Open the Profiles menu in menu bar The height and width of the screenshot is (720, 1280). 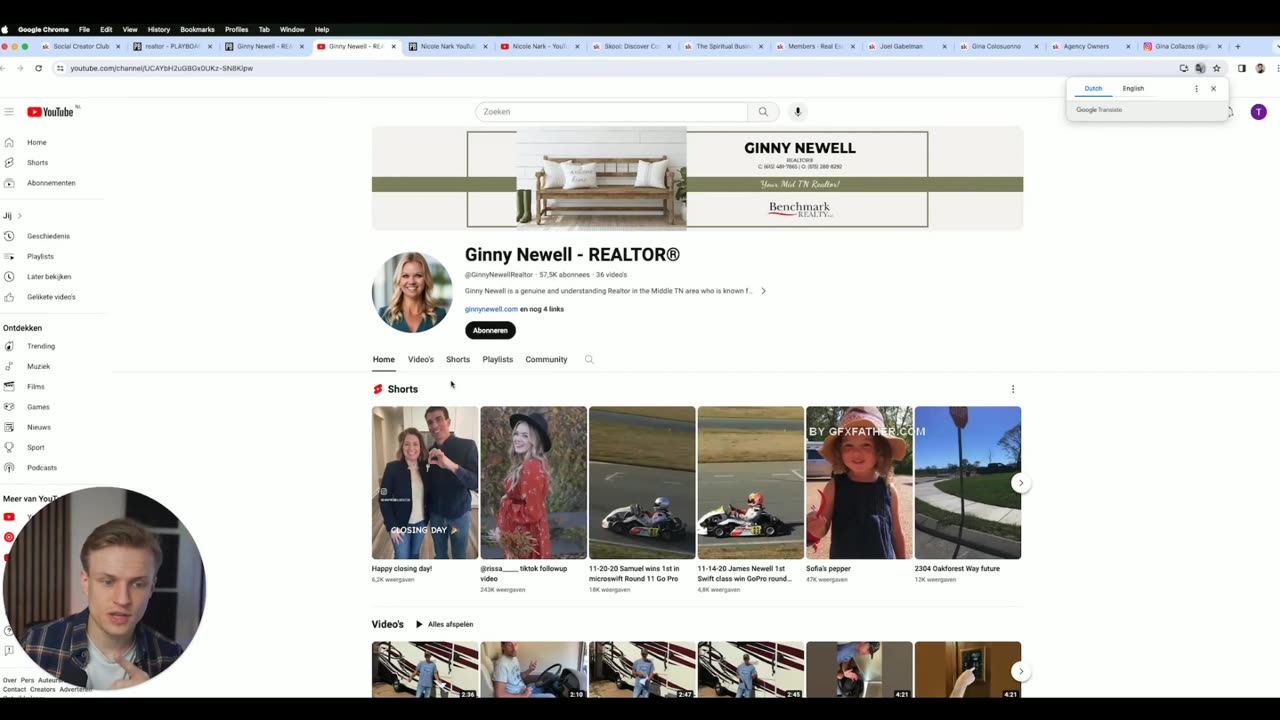[236, 29]
